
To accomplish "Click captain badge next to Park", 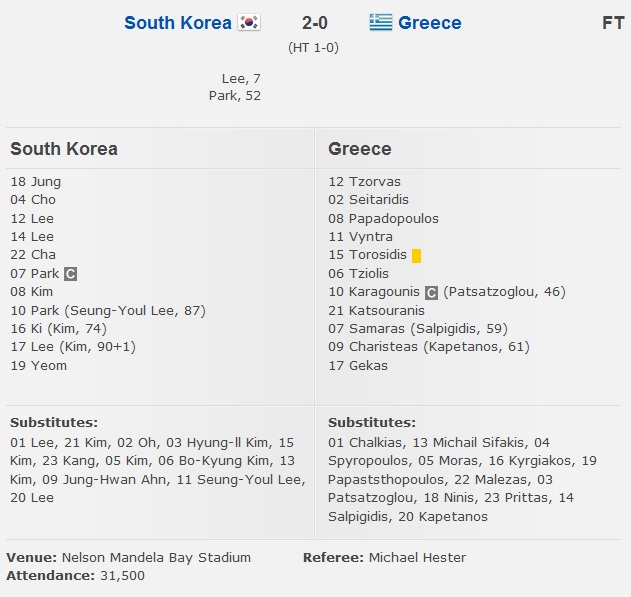I will click(x=71, y=273).
